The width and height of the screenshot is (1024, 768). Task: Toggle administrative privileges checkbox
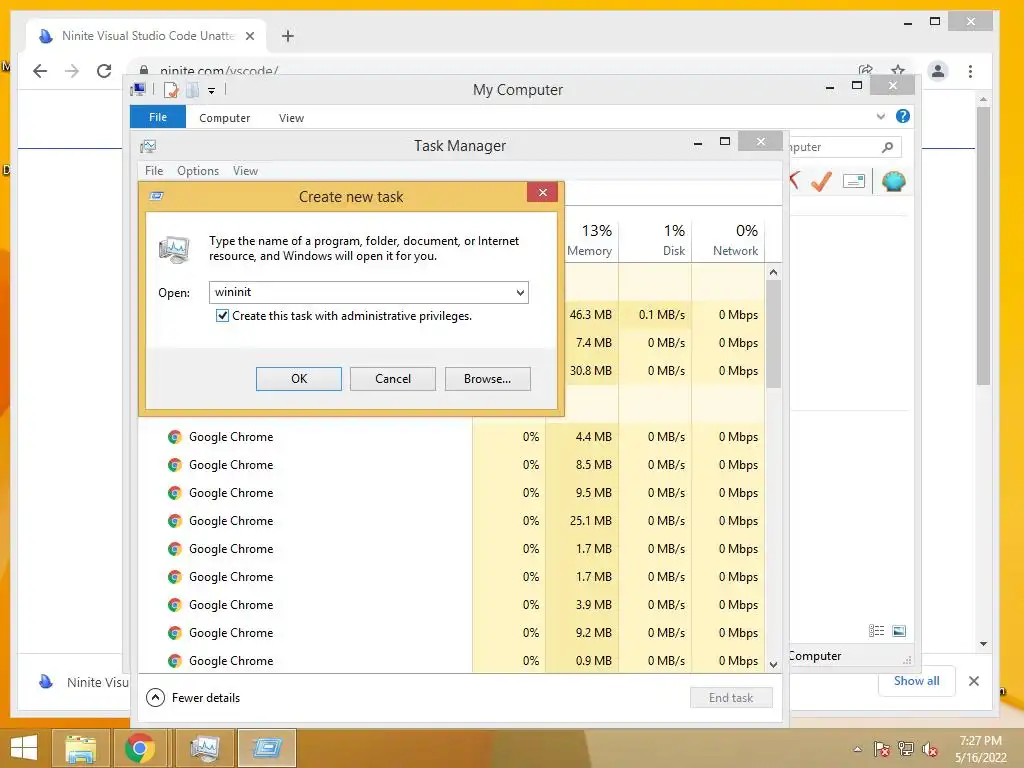(x=222, y=315)
